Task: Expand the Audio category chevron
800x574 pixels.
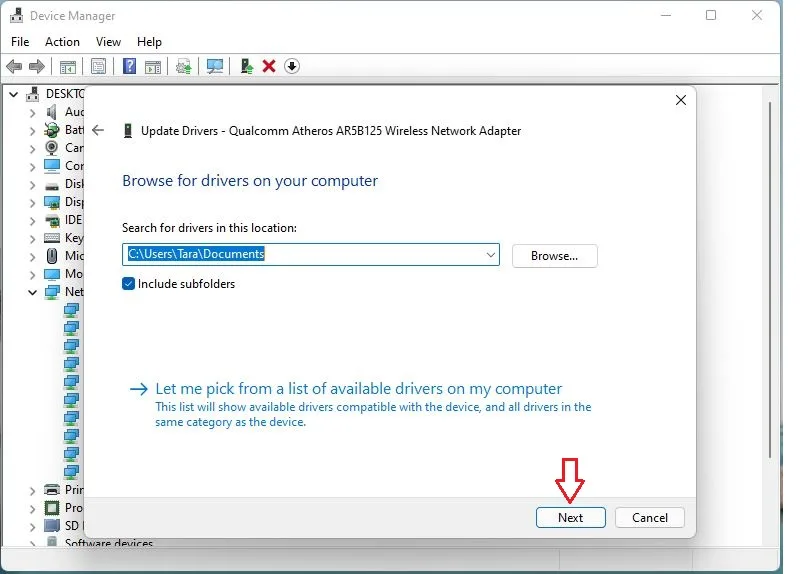Action: pos(32,113)
